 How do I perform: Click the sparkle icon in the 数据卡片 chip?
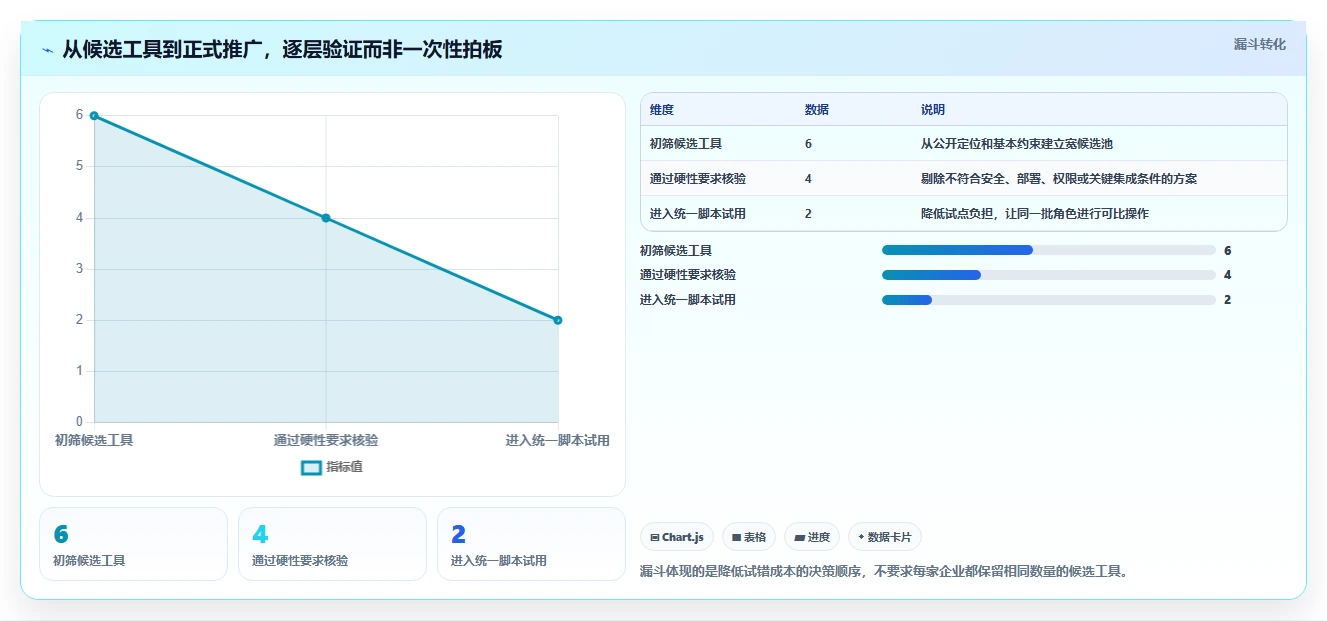click(861, 537)
